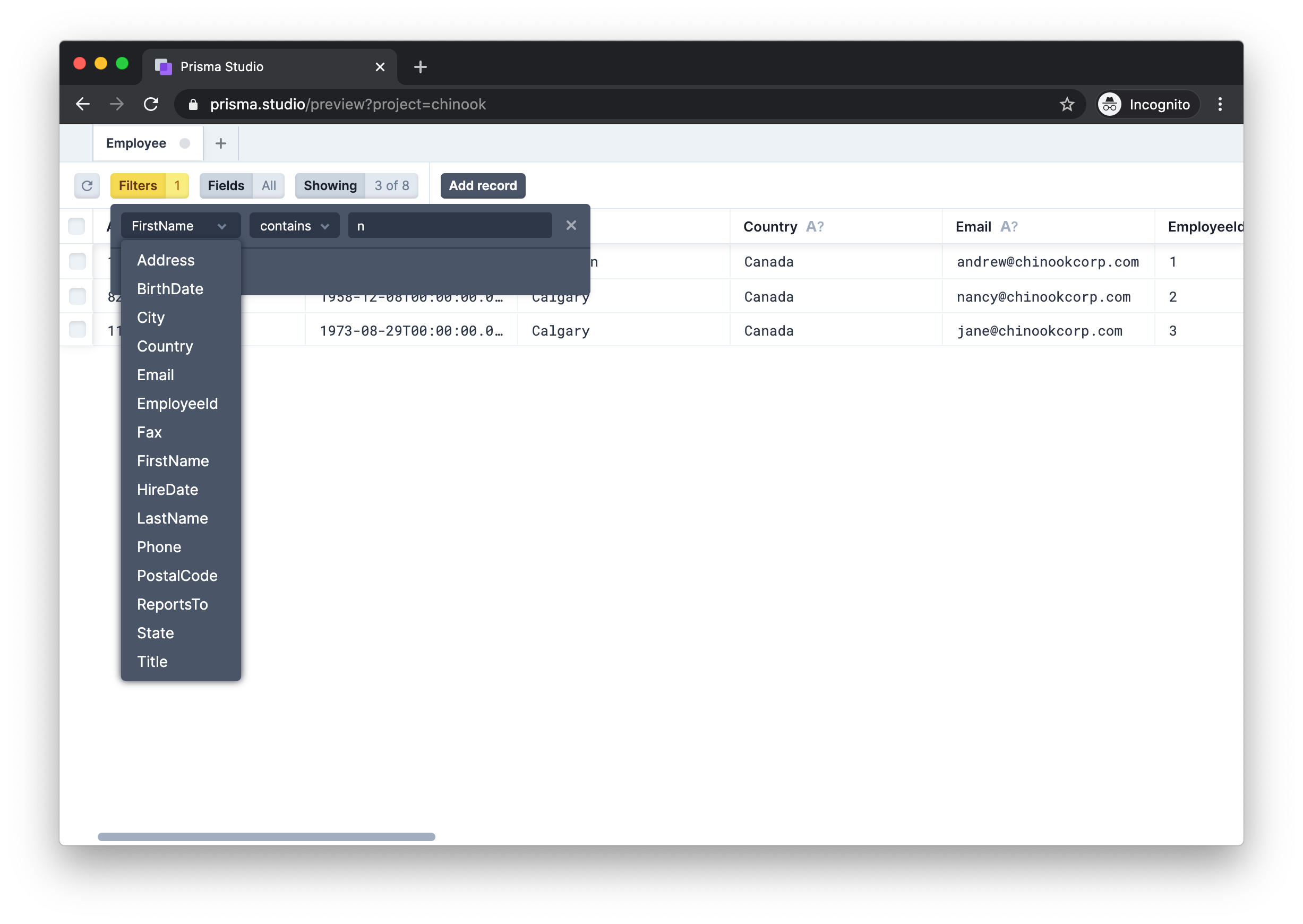Remove the FirstName filter with X

click(x=571, y=225)
